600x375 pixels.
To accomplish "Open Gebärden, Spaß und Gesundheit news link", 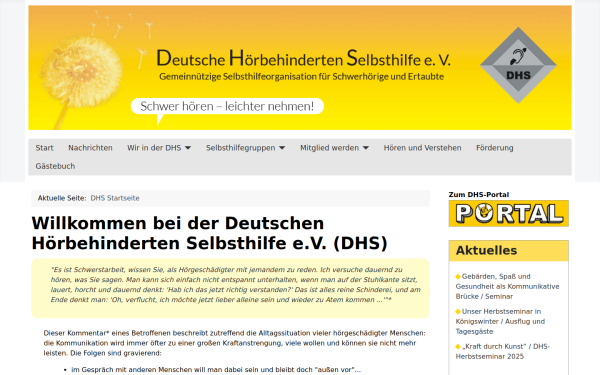I will pos(507,286).
